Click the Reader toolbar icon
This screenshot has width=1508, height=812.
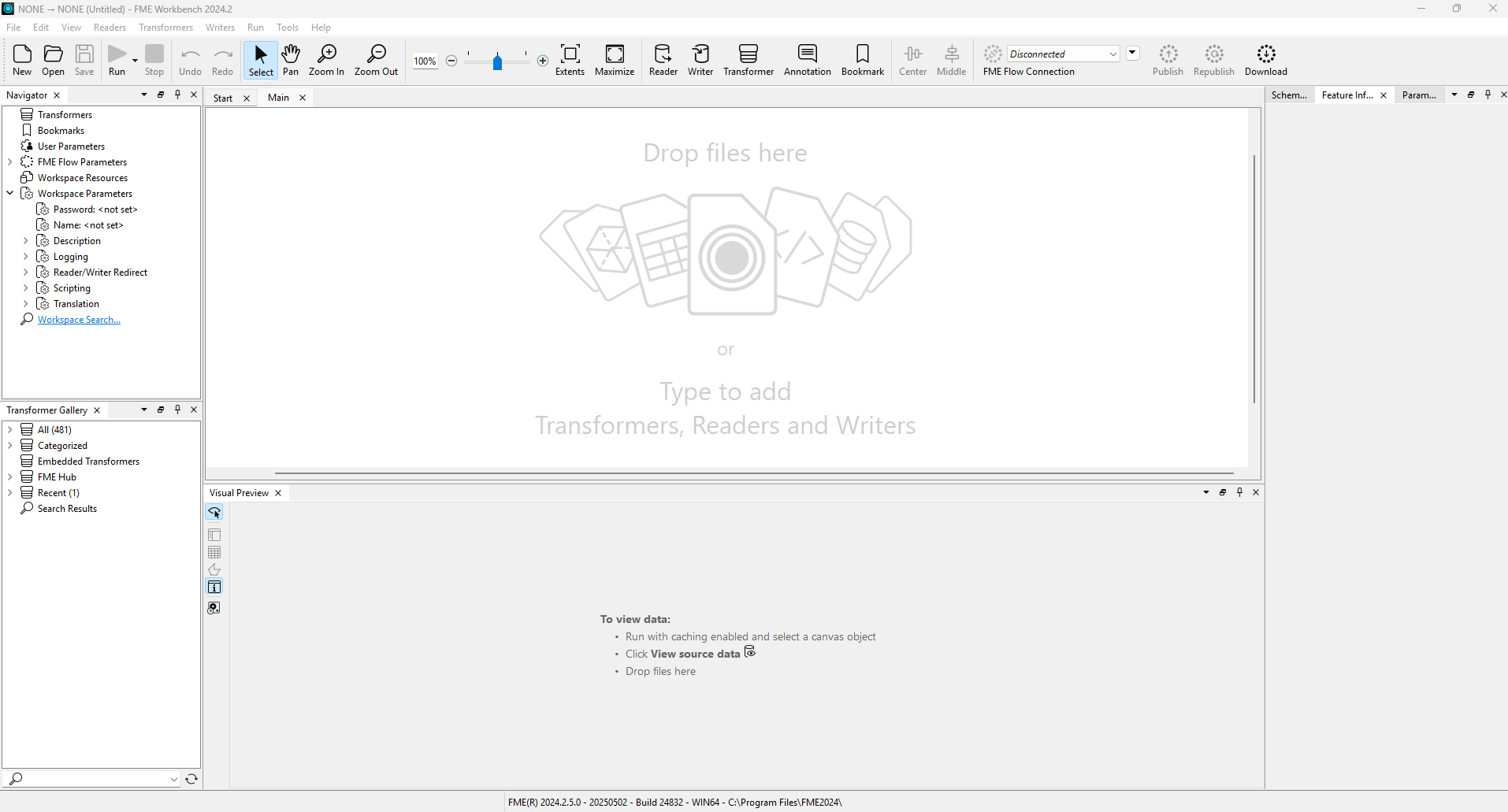(663, 60)
